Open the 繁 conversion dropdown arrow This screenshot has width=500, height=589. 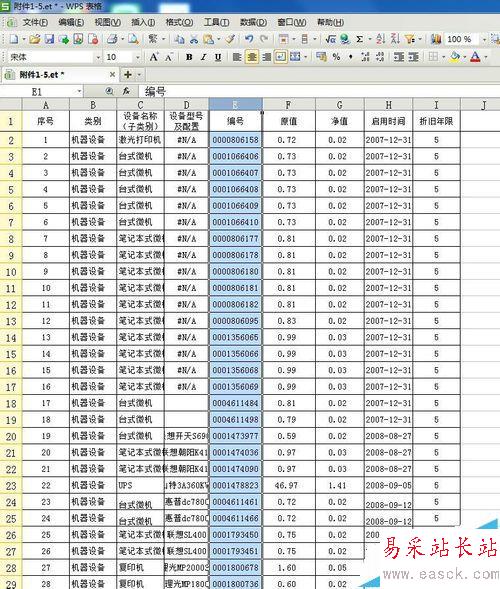point(163,39)
